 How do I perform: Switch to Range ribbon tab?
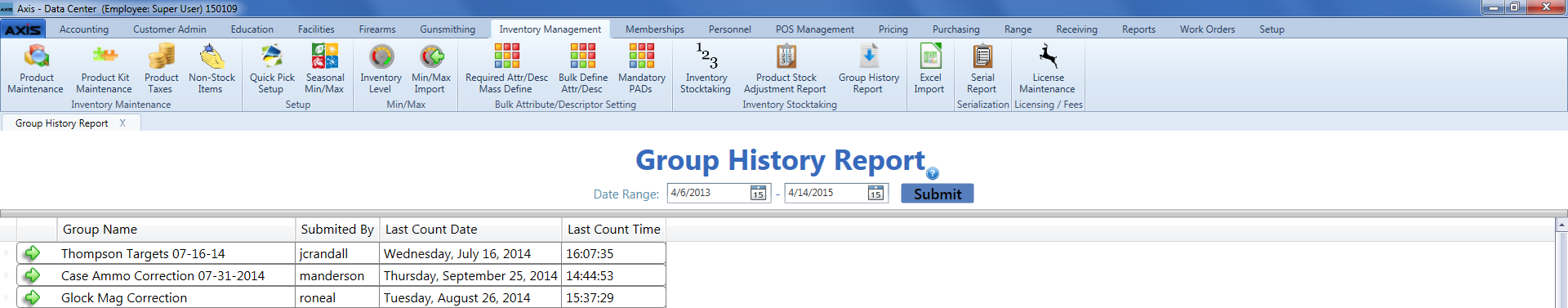(1018, 29)
